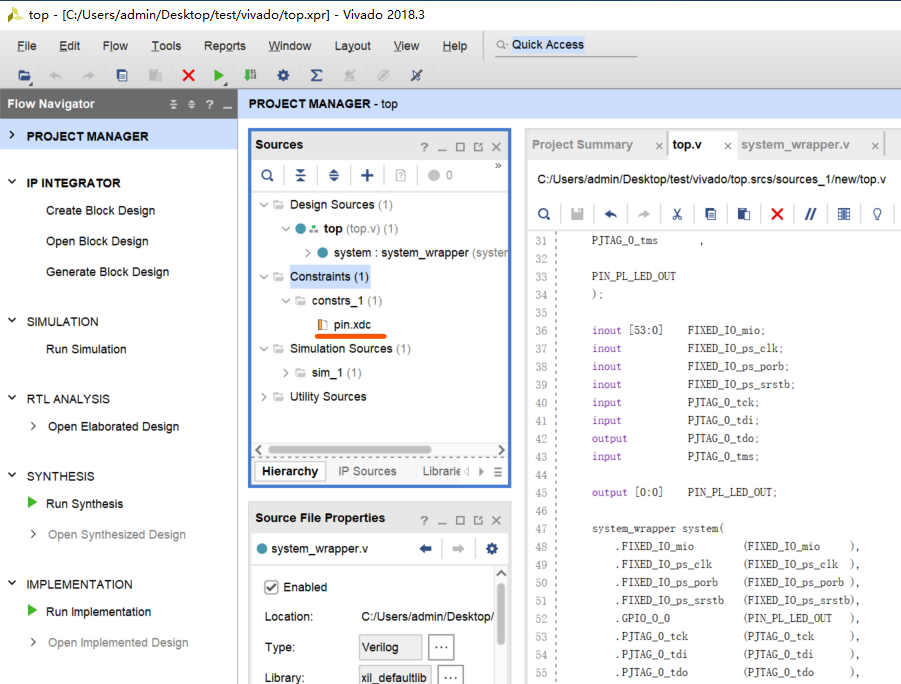Image resolution: width=901 pixels, height=684 pixels.
Task: Expand the Utility Sources folder
Action: point(264,397)
